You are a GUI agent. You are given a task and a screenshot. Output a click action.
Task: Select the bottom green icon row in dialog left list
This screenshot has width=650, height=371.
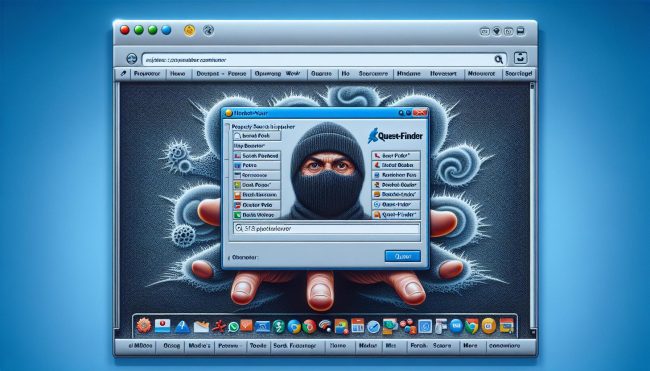(257, 215)
